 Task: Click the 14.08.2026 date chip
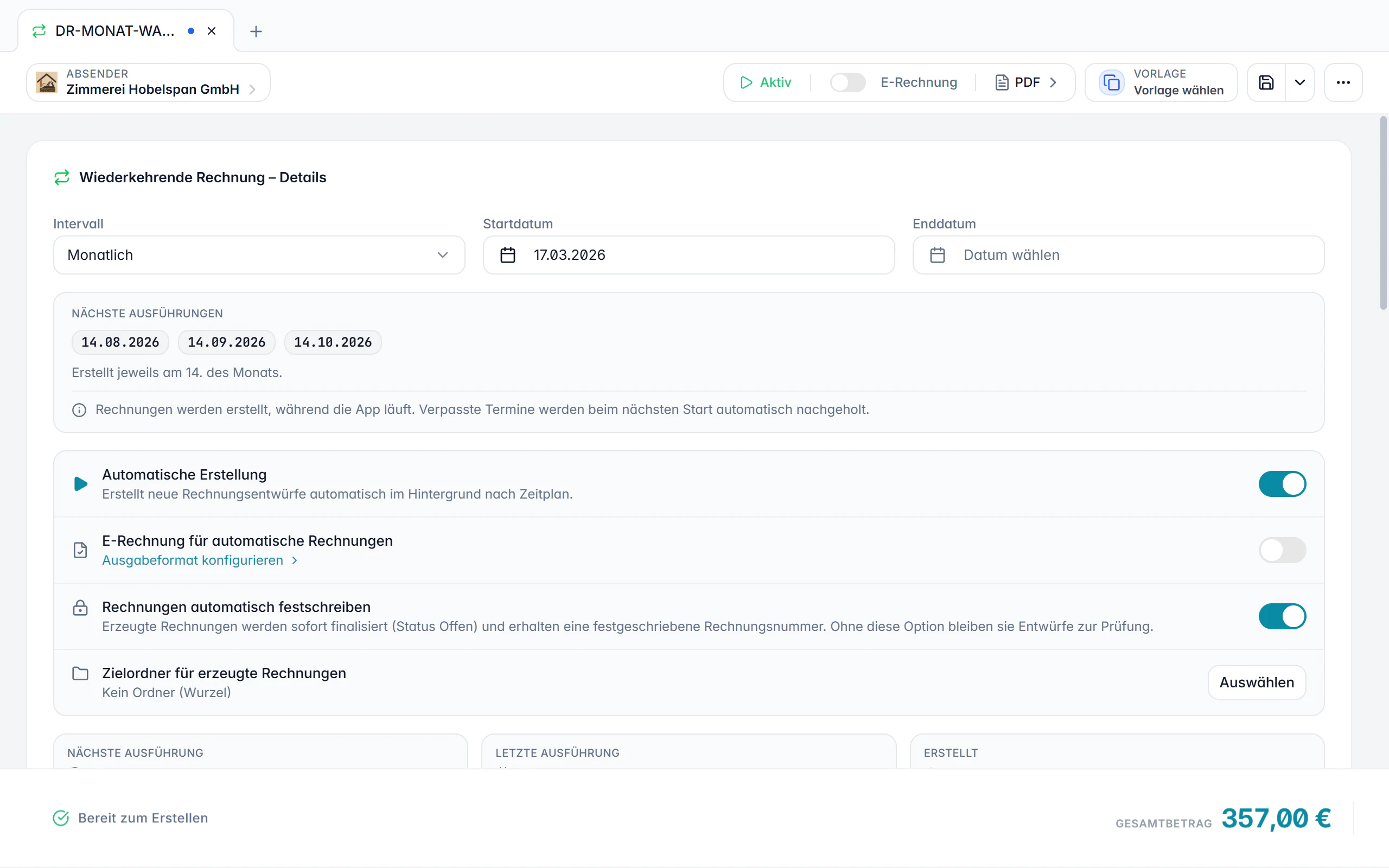tap(120, 342)
